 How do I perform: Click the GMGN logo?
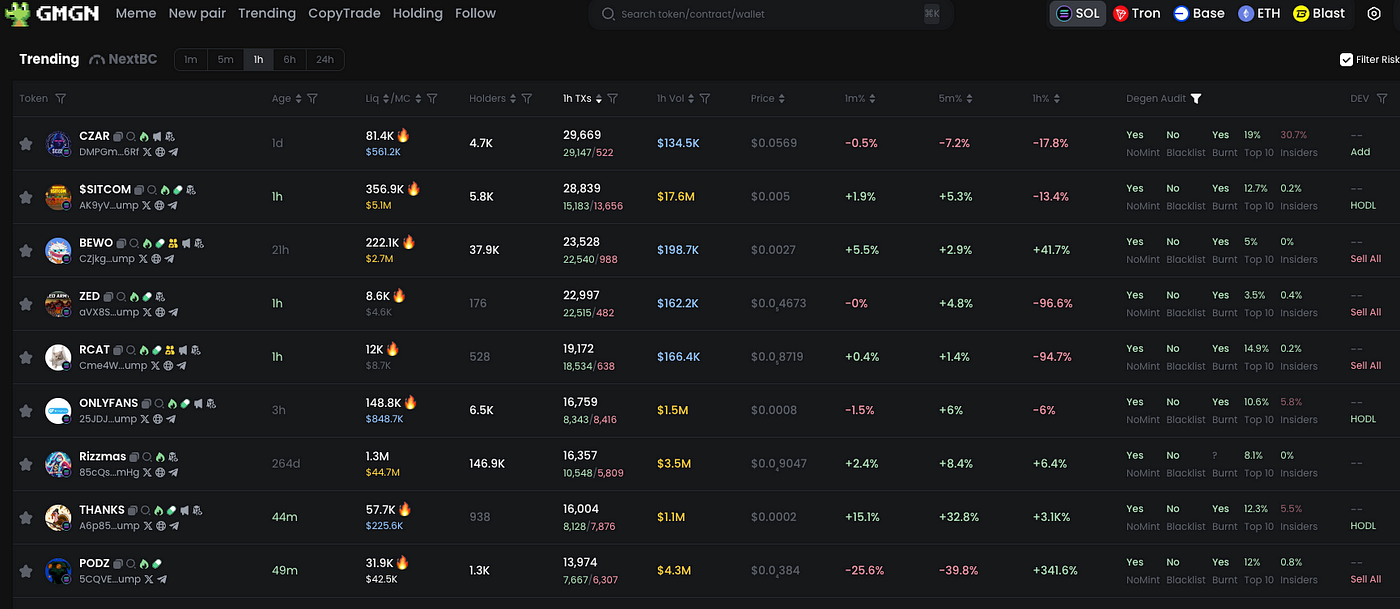[54, 14]
